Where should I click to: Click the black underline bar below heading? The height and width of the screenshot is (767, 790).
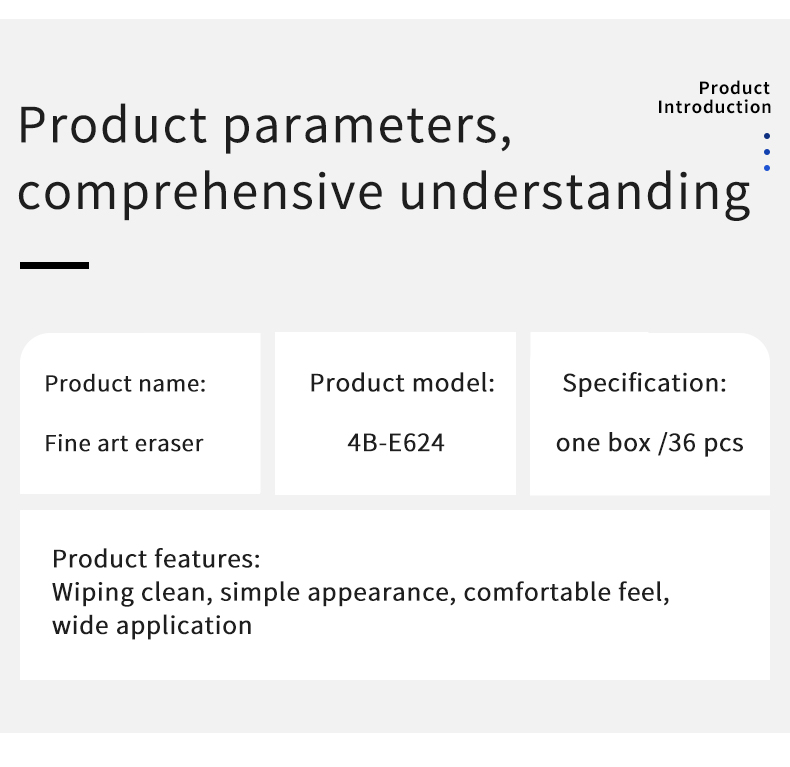click(x=54, y=265)
